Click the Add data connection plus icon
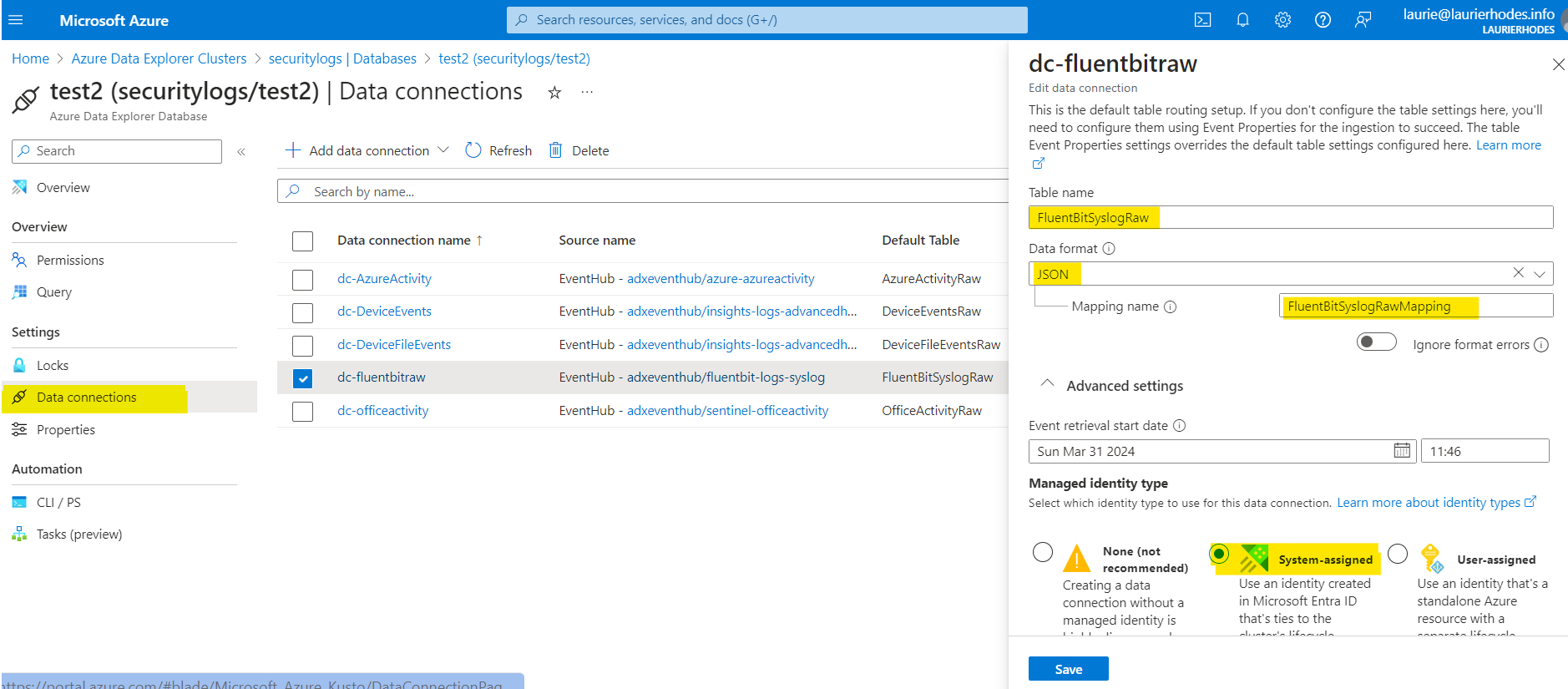 click(x=292, y=150)
